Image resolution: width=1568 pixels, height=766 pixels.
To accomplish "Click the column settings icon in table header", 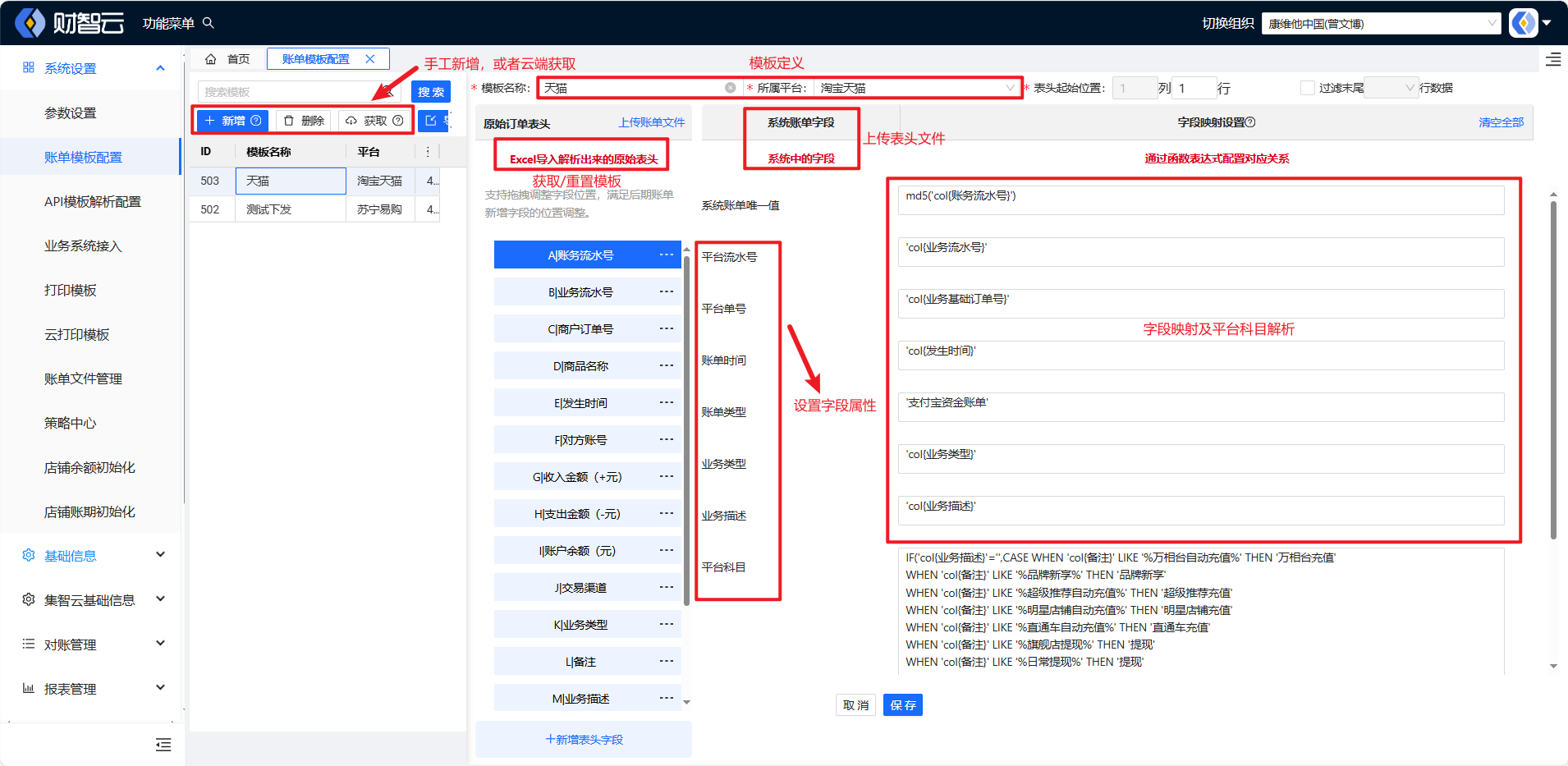I will click(x=427, y=152).
